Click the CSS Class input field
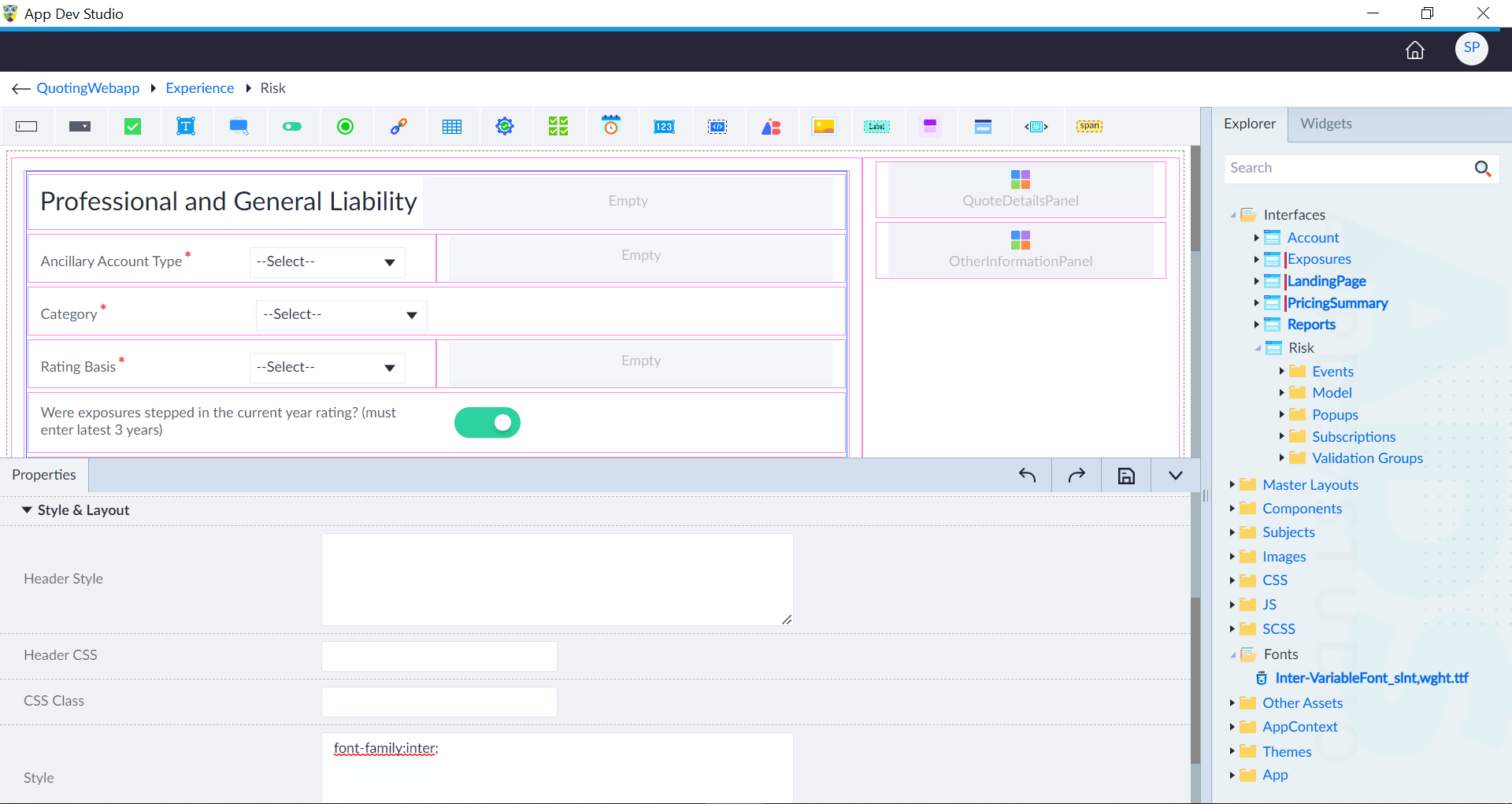 click(x=439, y=702)
